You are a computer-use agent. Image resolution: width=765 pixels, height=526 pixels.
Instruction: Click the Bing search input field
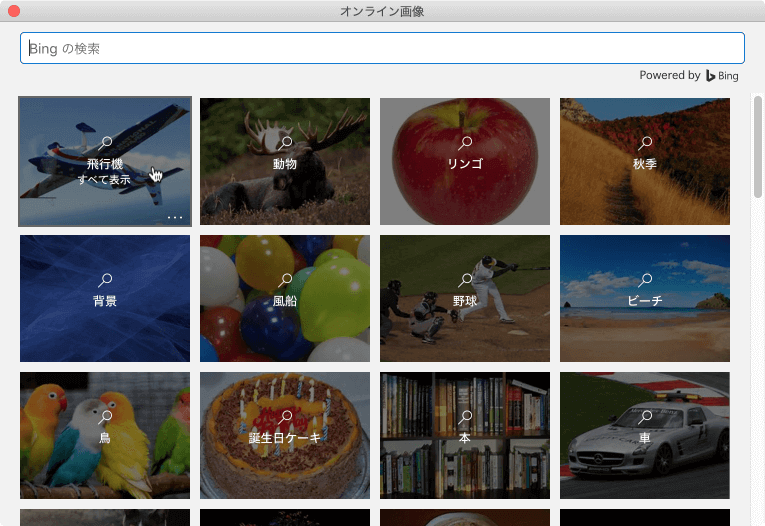tap(382, 48)
